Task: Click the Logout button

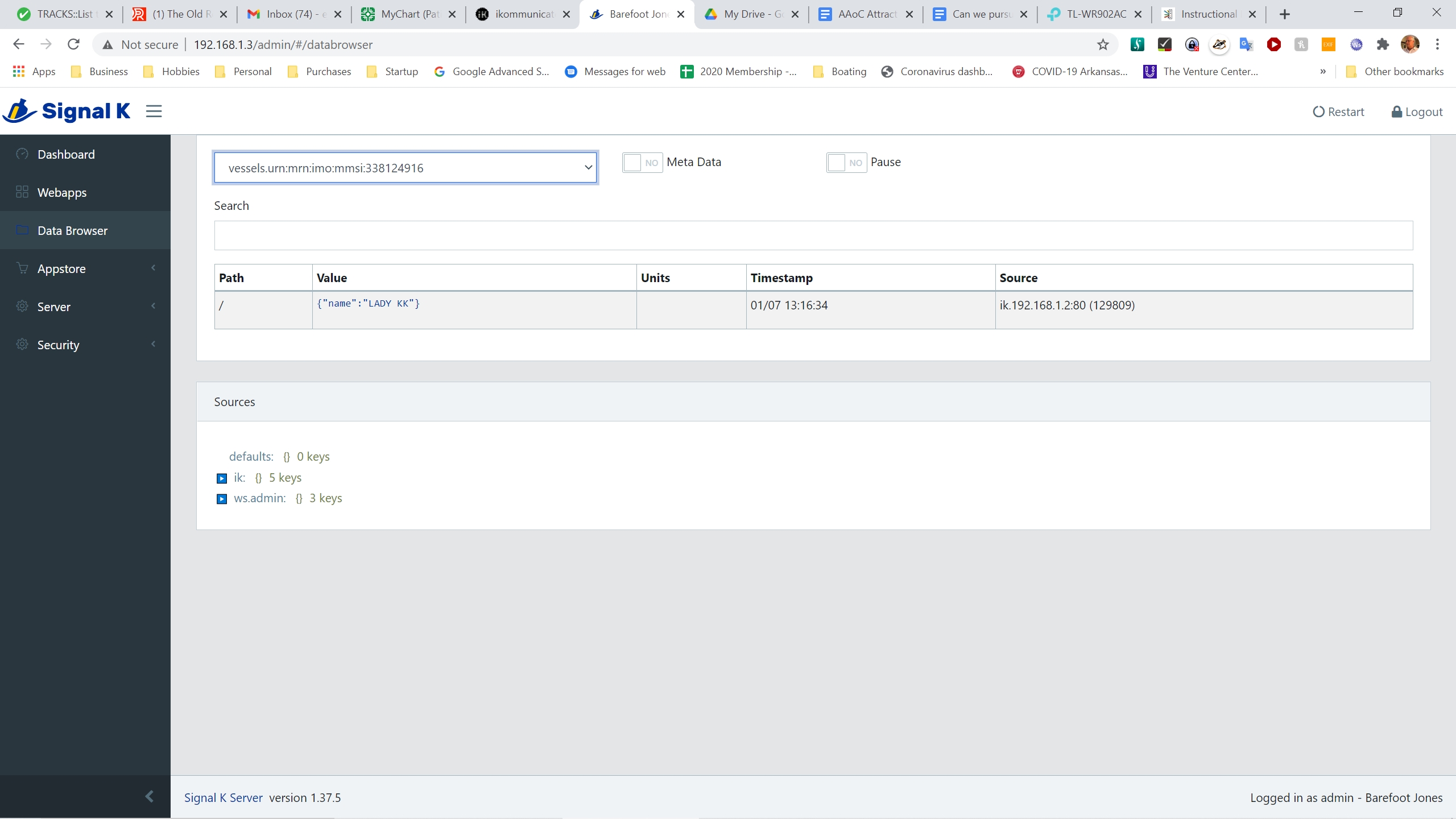Action: 1416,111
